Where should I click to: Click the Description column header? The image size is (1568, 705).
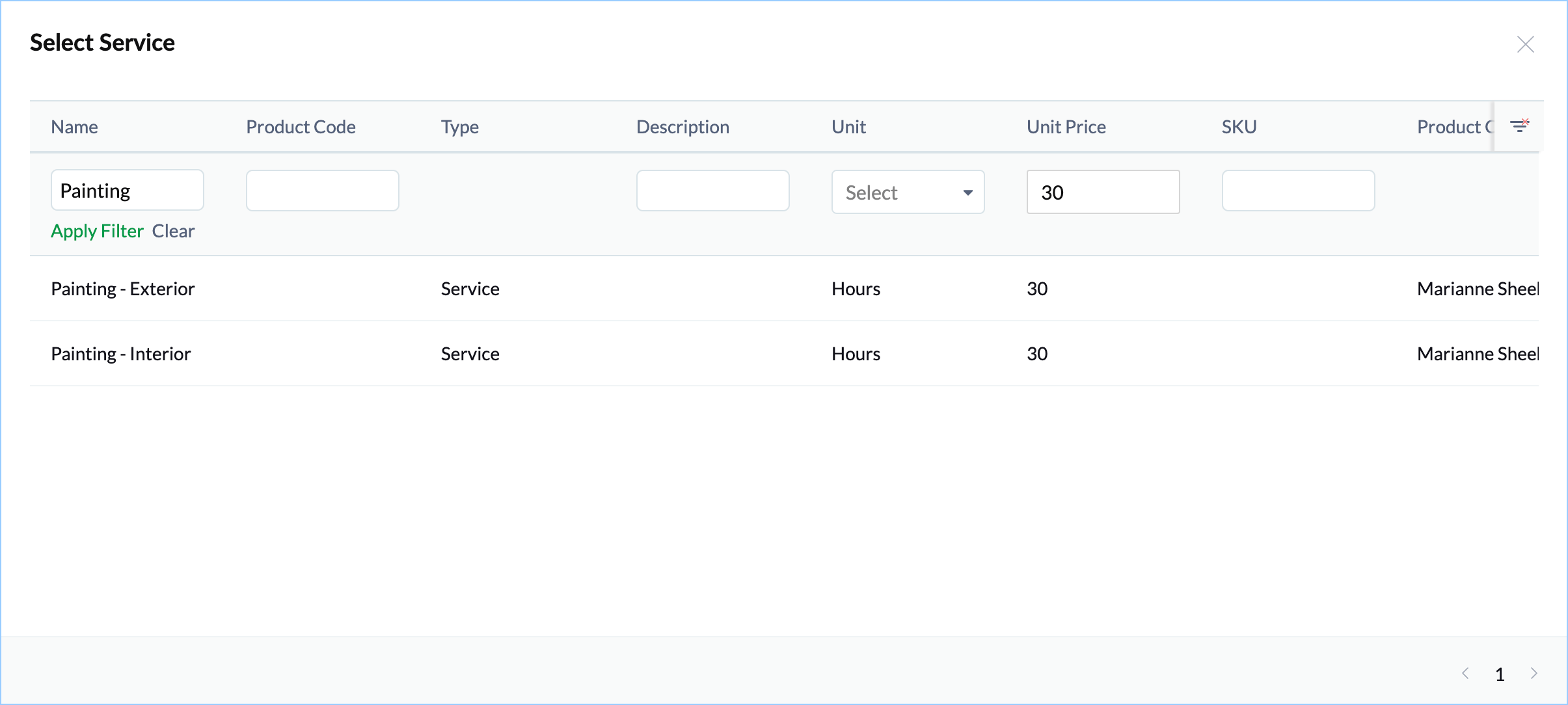[683, 127]
